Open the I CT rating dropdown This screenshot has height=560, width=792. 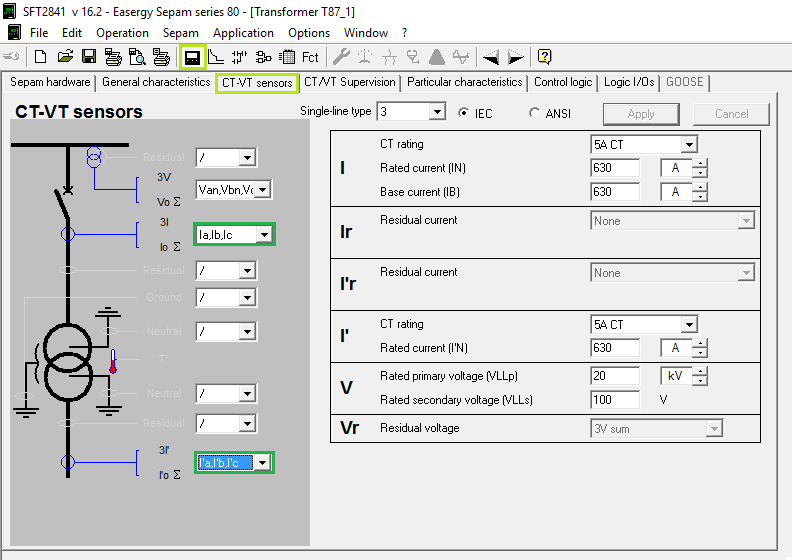(688, 145)
